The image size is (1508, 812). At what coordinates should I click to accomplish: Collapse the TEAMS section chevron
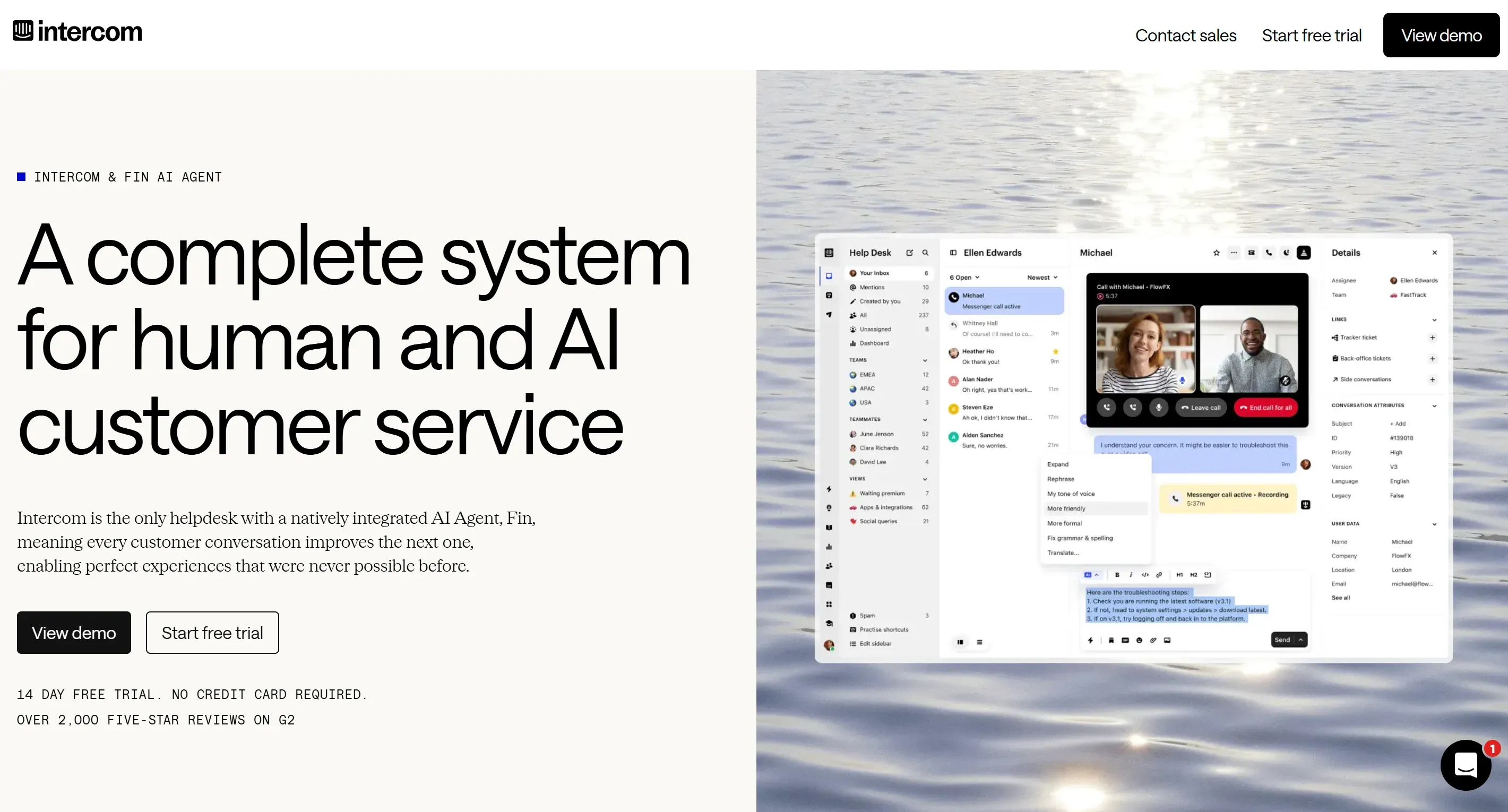[925, 361]
